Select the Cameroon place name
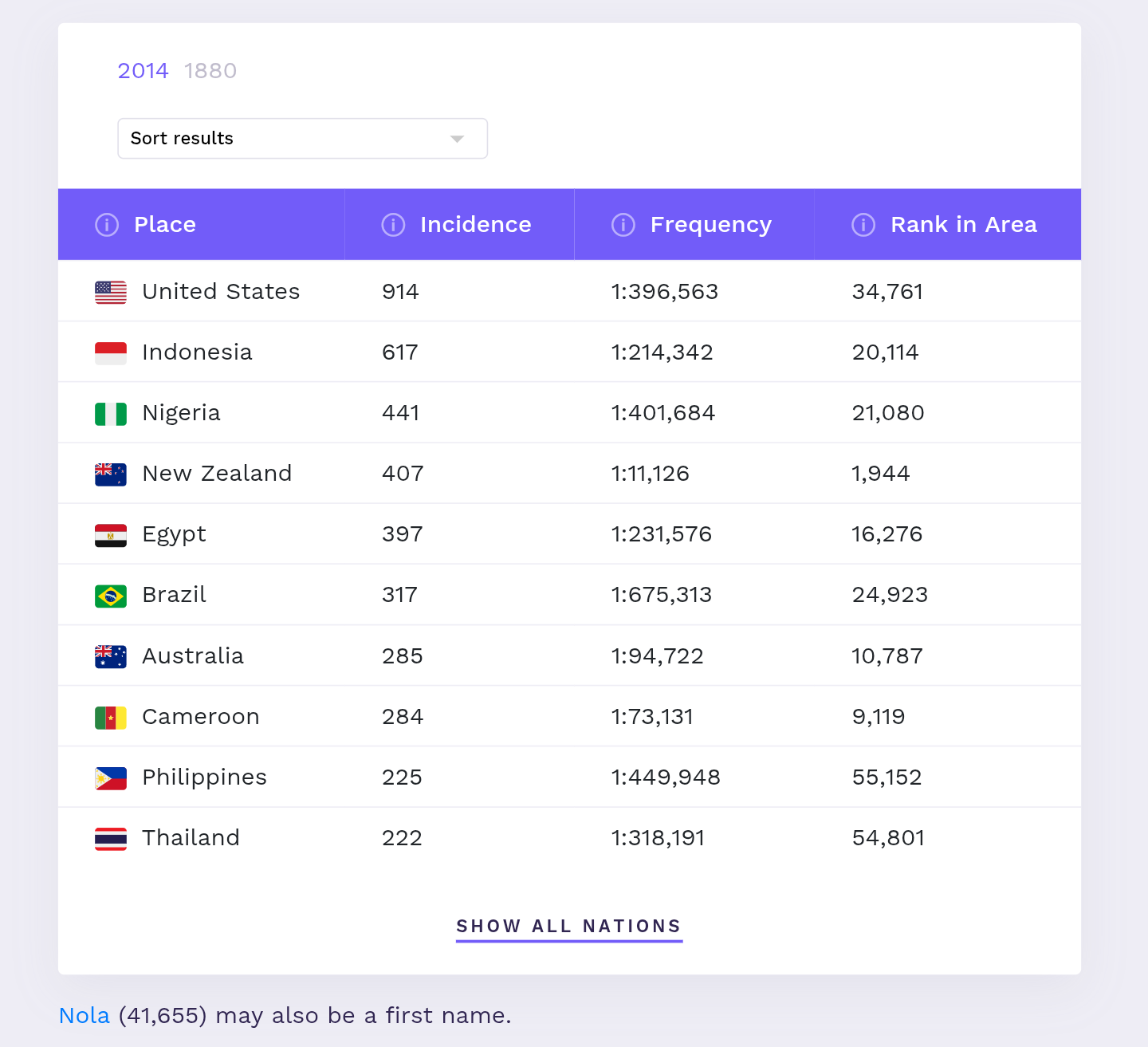This screenshot has height=1047, width=1148. tap(201, 717)
